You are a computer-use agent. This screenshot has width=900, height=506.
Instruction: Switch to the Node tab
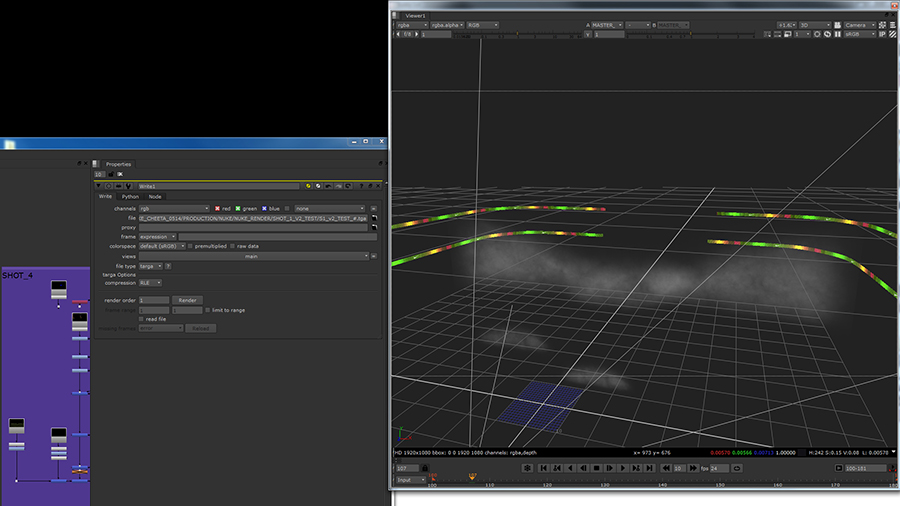click(x=154, y=196)
